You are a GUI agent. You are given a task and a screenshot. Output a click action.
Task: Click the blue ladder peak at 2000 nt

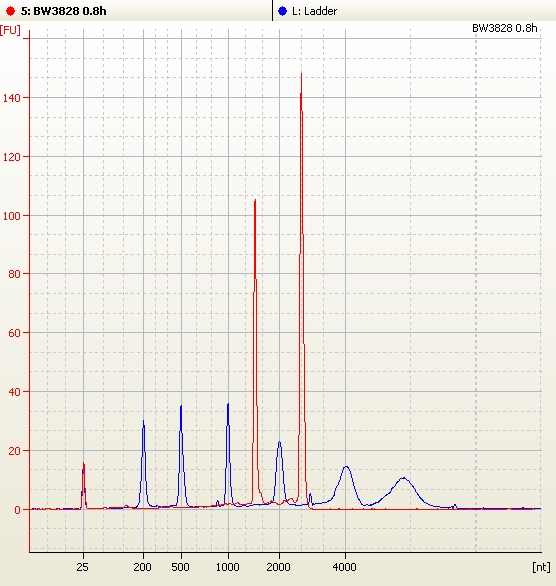(279, 442)
